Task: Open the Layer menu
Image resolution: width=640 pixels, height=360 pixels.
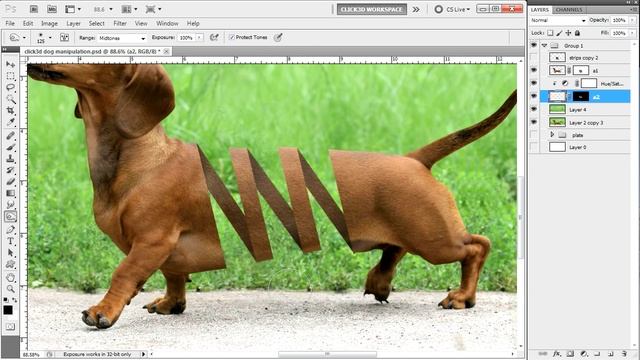Action: 73,23
